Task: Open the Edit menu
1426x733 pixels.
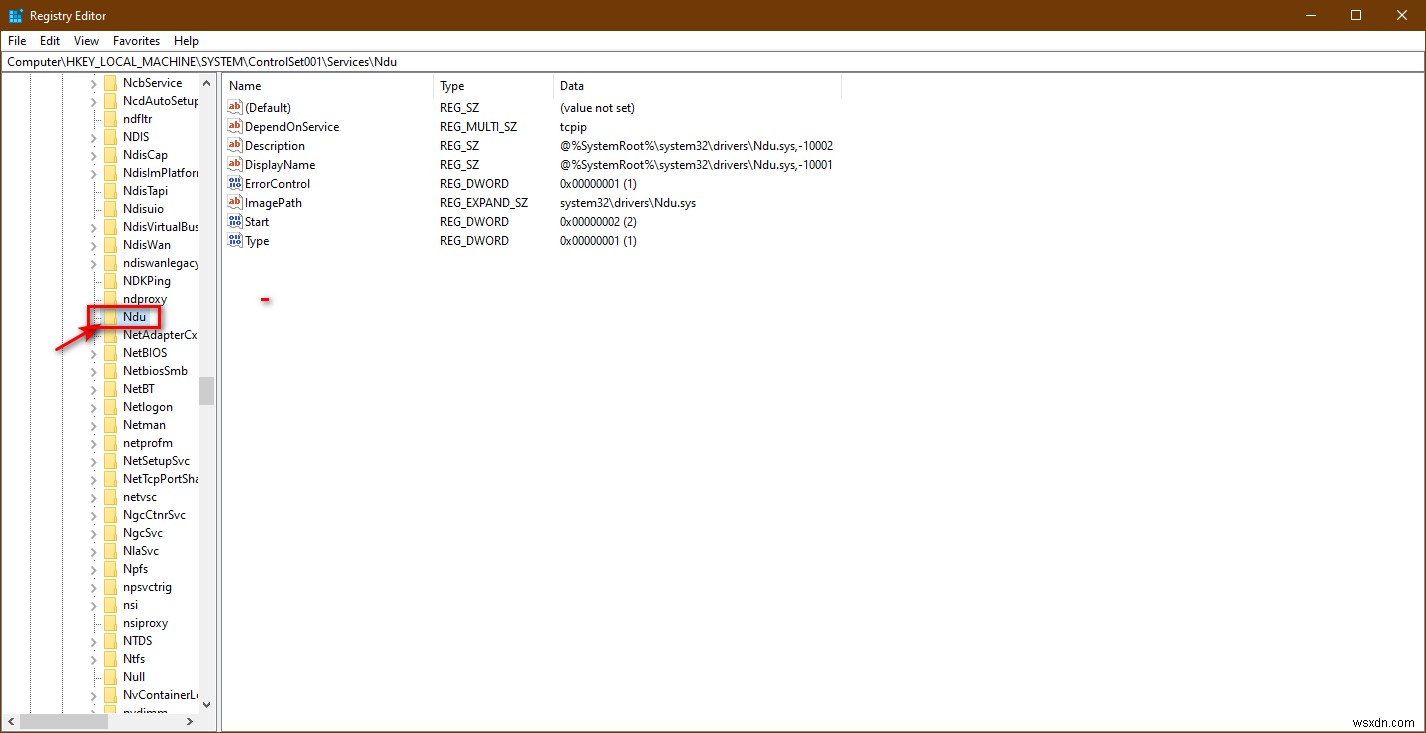Action: click(x=49, y=41)
